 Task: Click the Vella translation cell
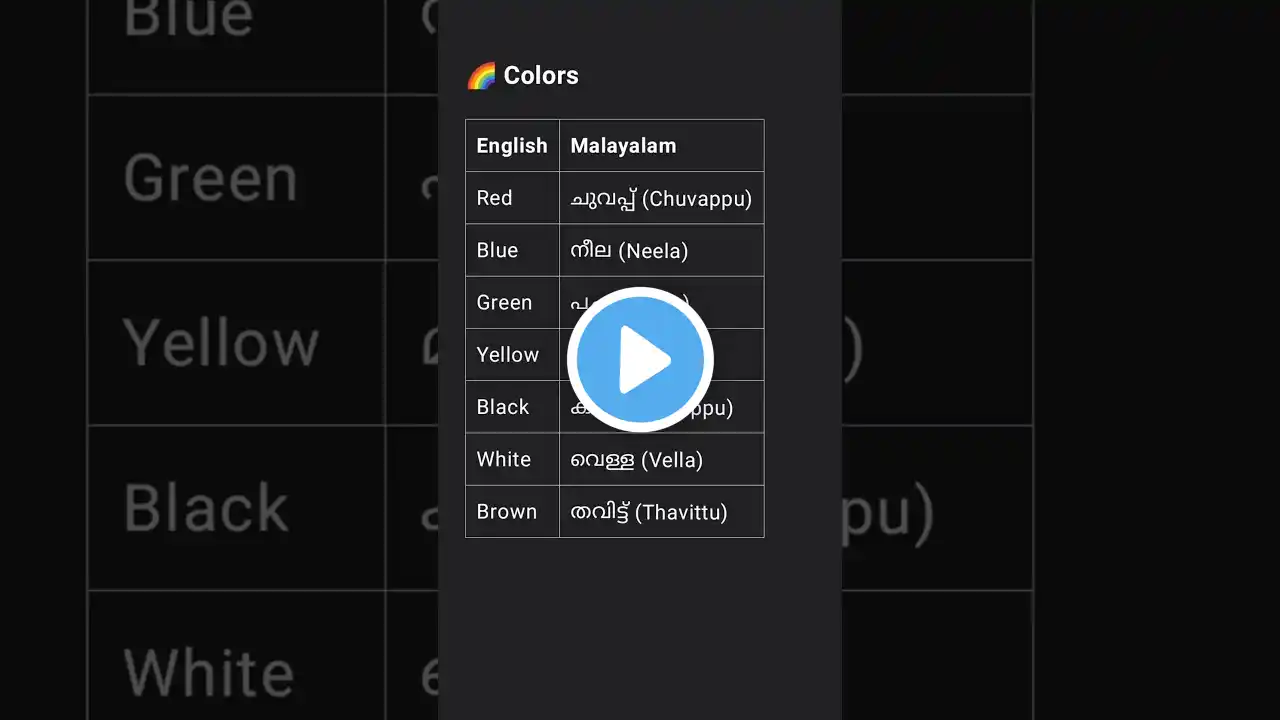coord(661,459)
